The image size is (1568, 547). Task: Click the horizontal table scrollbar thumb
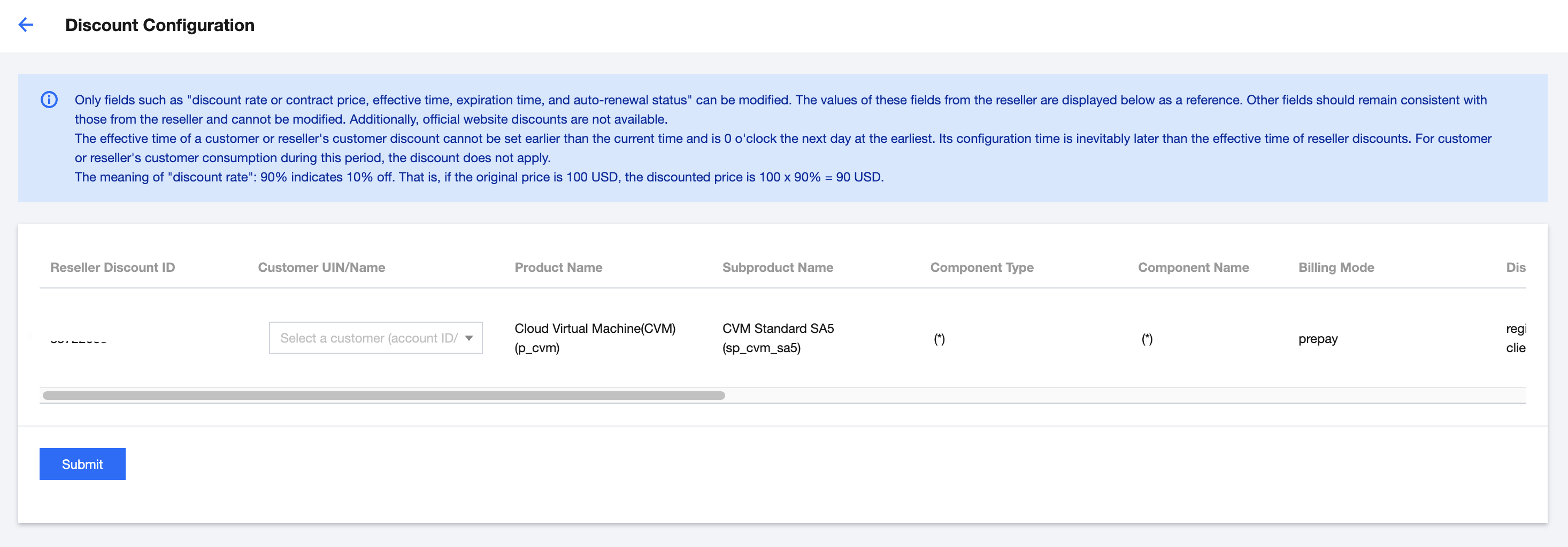383,396
